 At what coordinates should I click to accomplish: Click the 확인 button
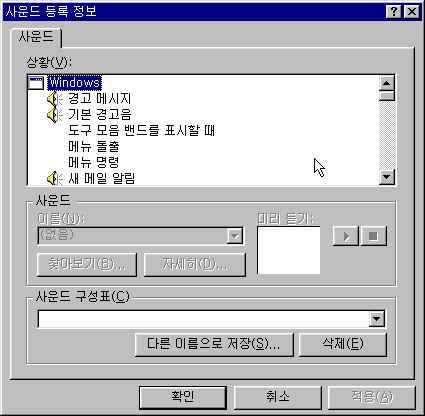183,397
